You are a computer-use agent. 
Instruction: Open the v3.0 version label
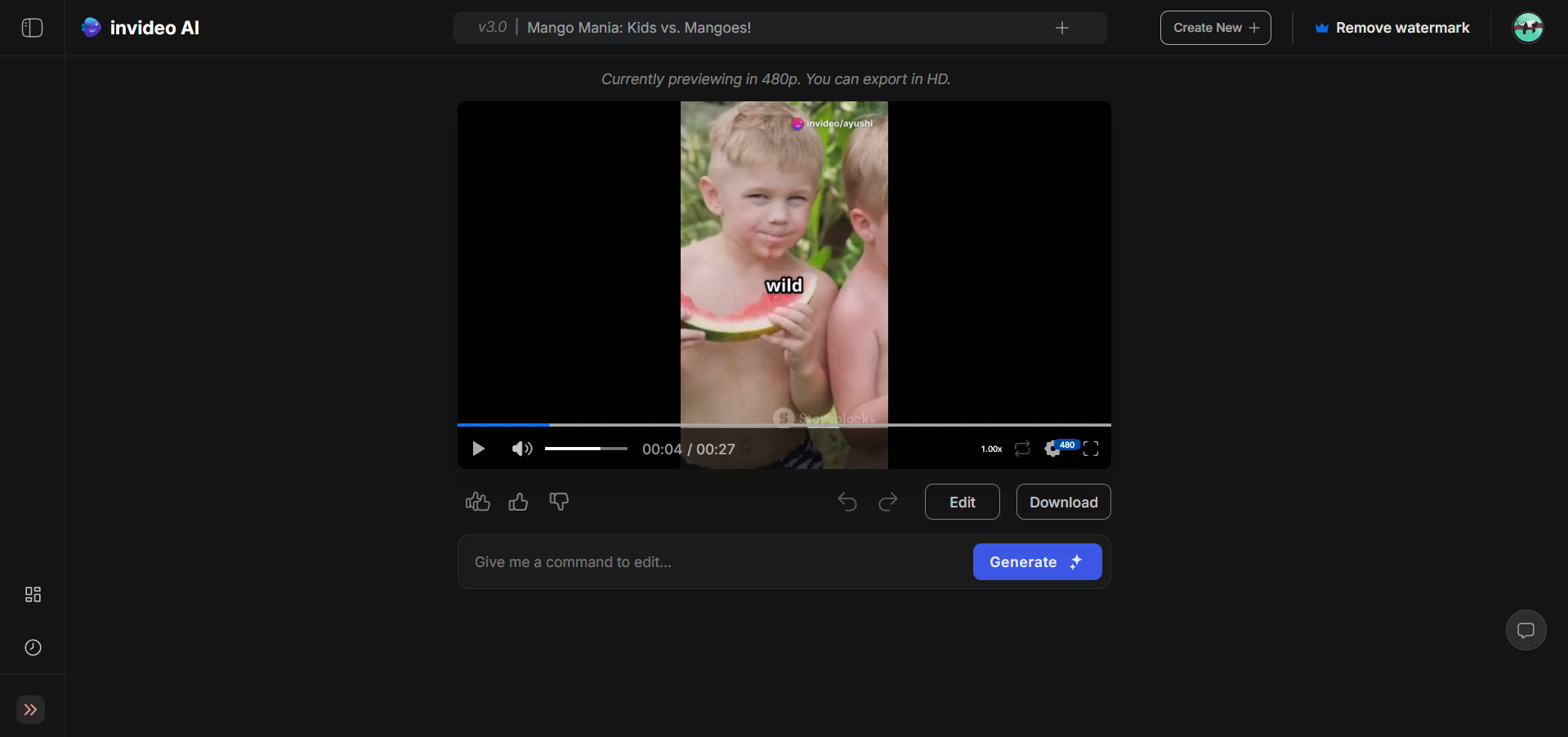click(x=492, y=27)
